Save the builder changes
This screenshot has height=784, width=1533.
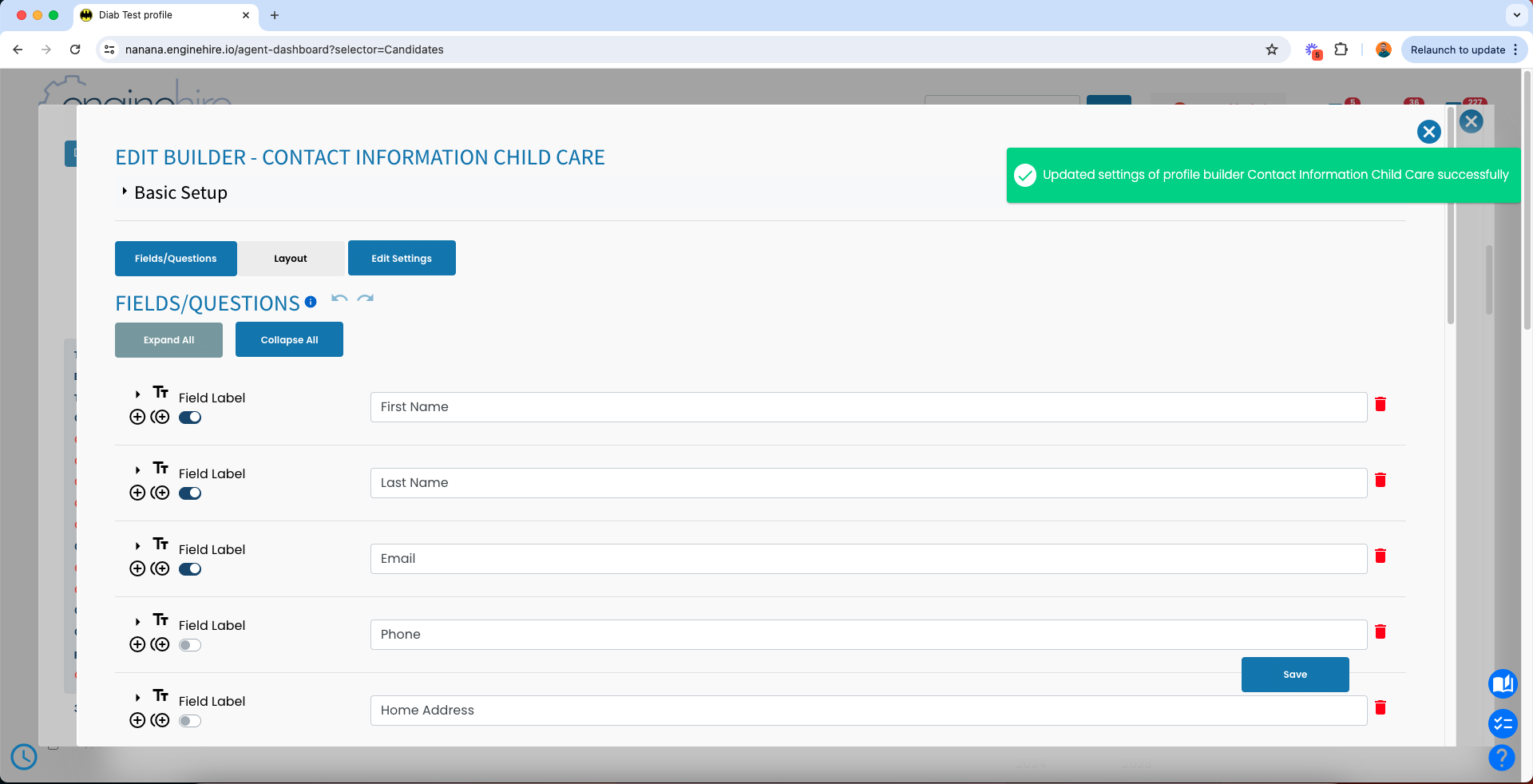tap(1295, 675)
